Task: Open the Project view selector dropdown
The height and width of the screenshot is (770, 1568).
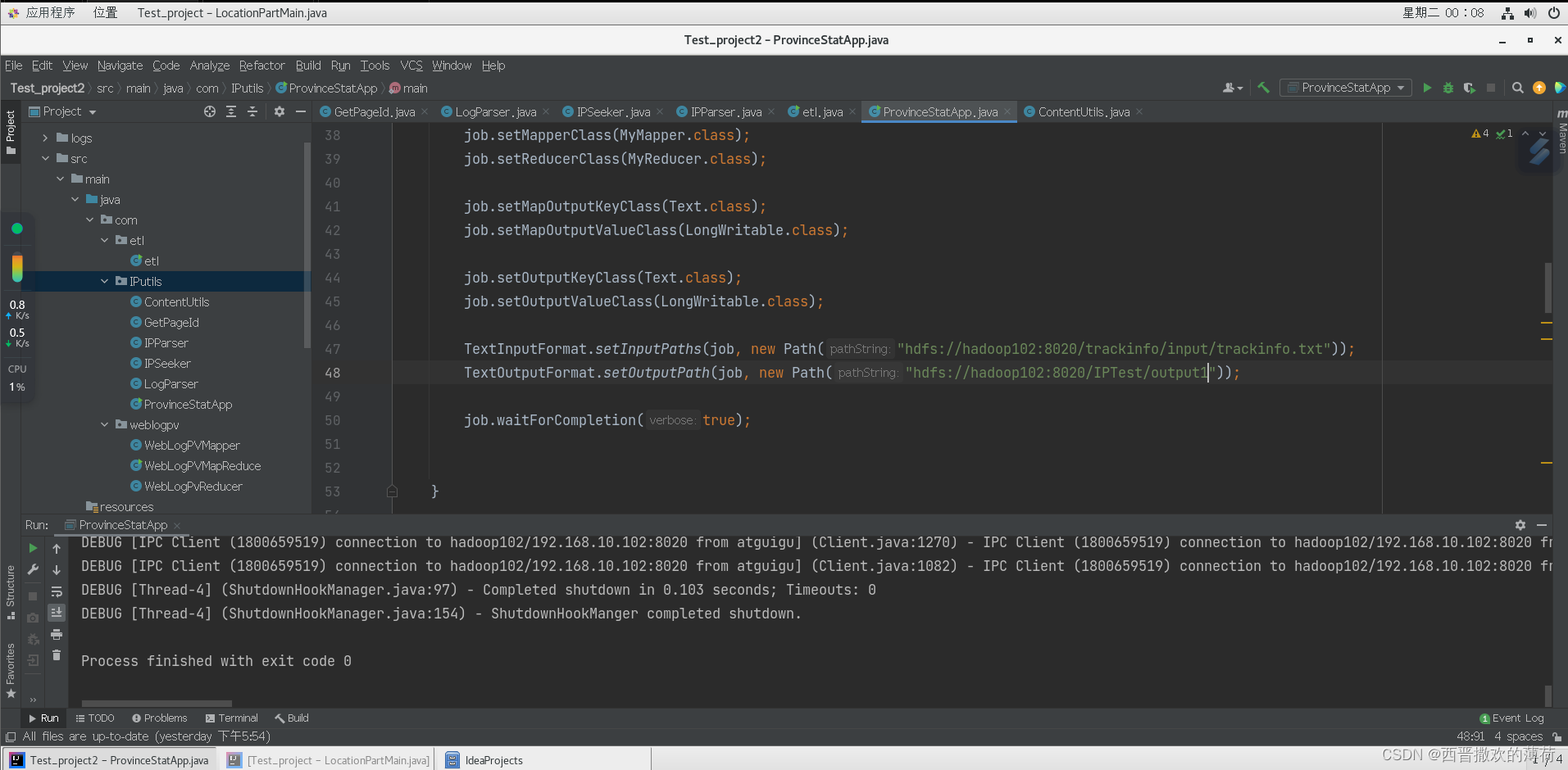Action: tap(63, 111)
